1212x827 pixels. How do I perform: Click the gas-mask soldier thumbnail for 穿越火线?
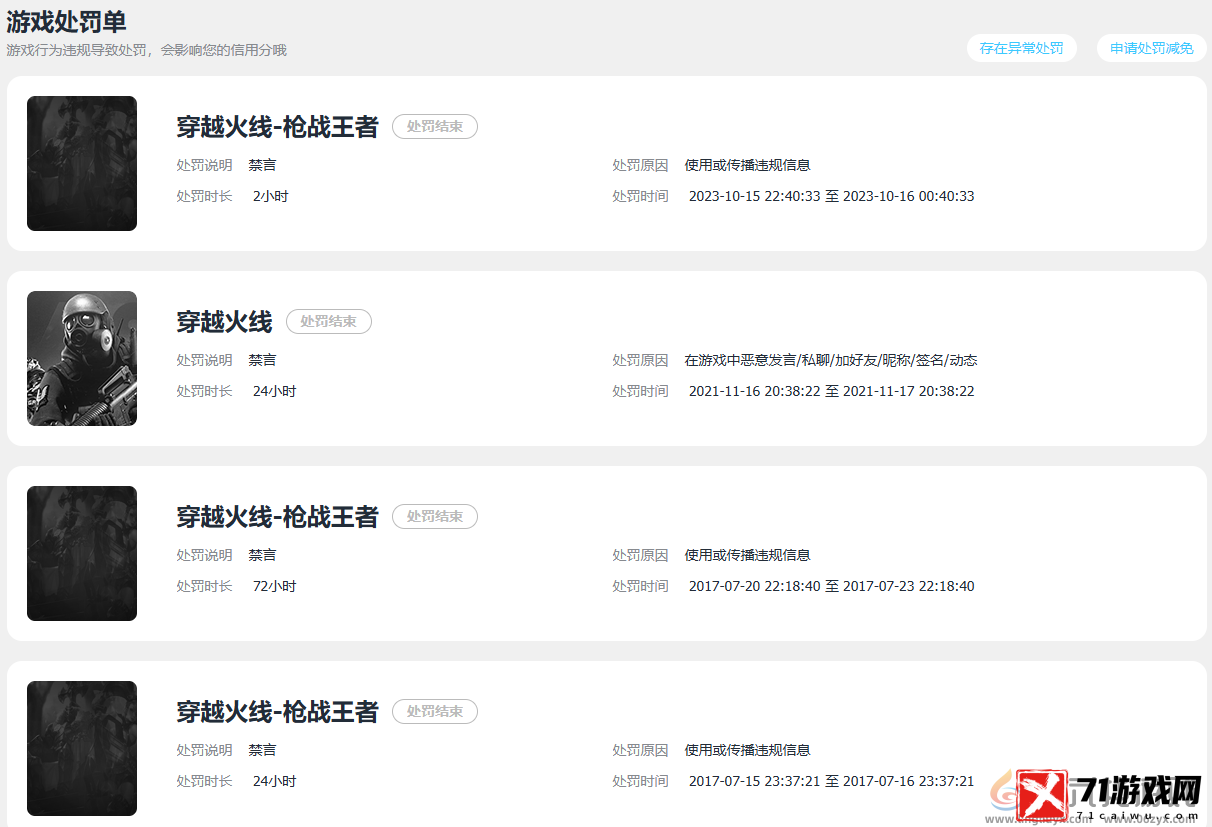[82, 358]
